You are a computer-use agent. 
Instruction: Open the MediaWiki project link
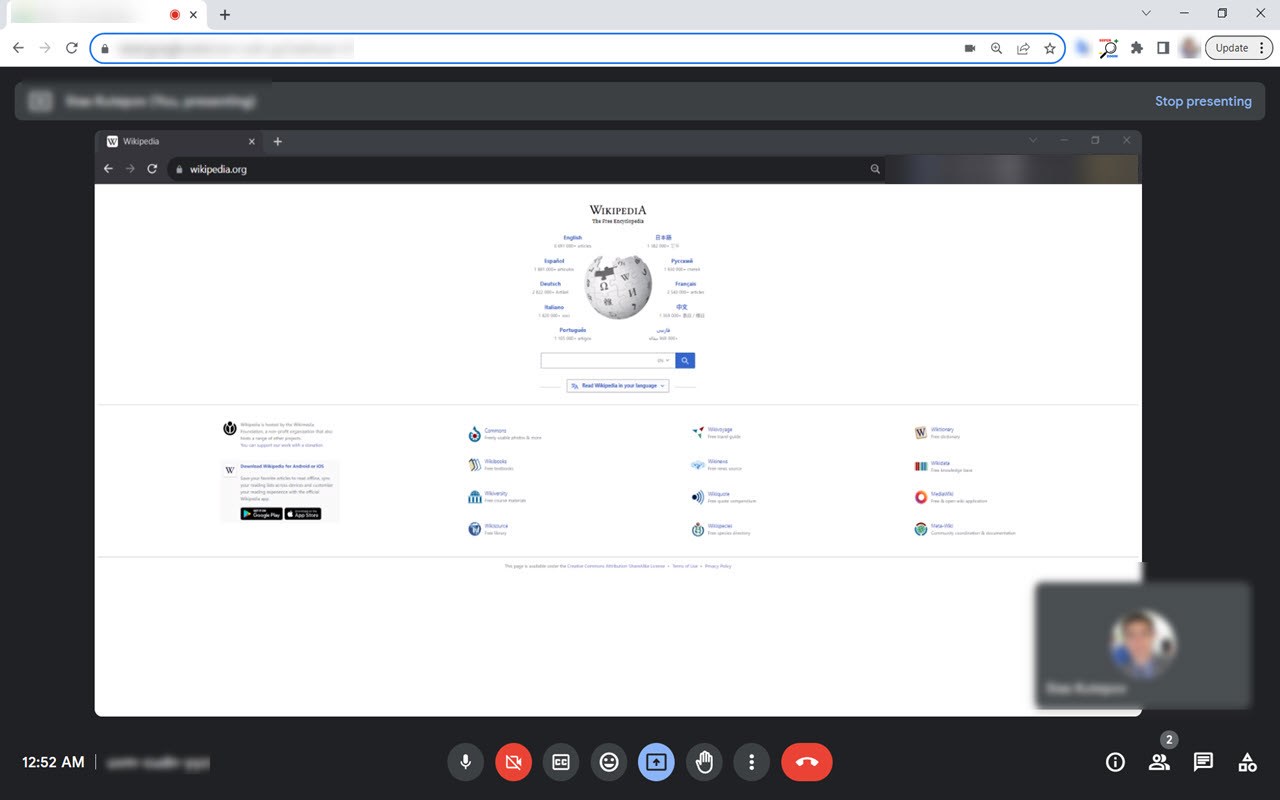pyautogui.click(x=942, y=494)
